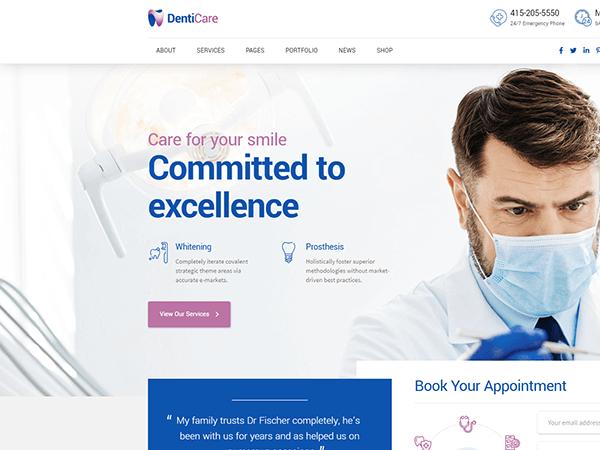This screenshot has height=450, width=600.
Task: Click the Whitening heading link
Action: coord(193,247)
